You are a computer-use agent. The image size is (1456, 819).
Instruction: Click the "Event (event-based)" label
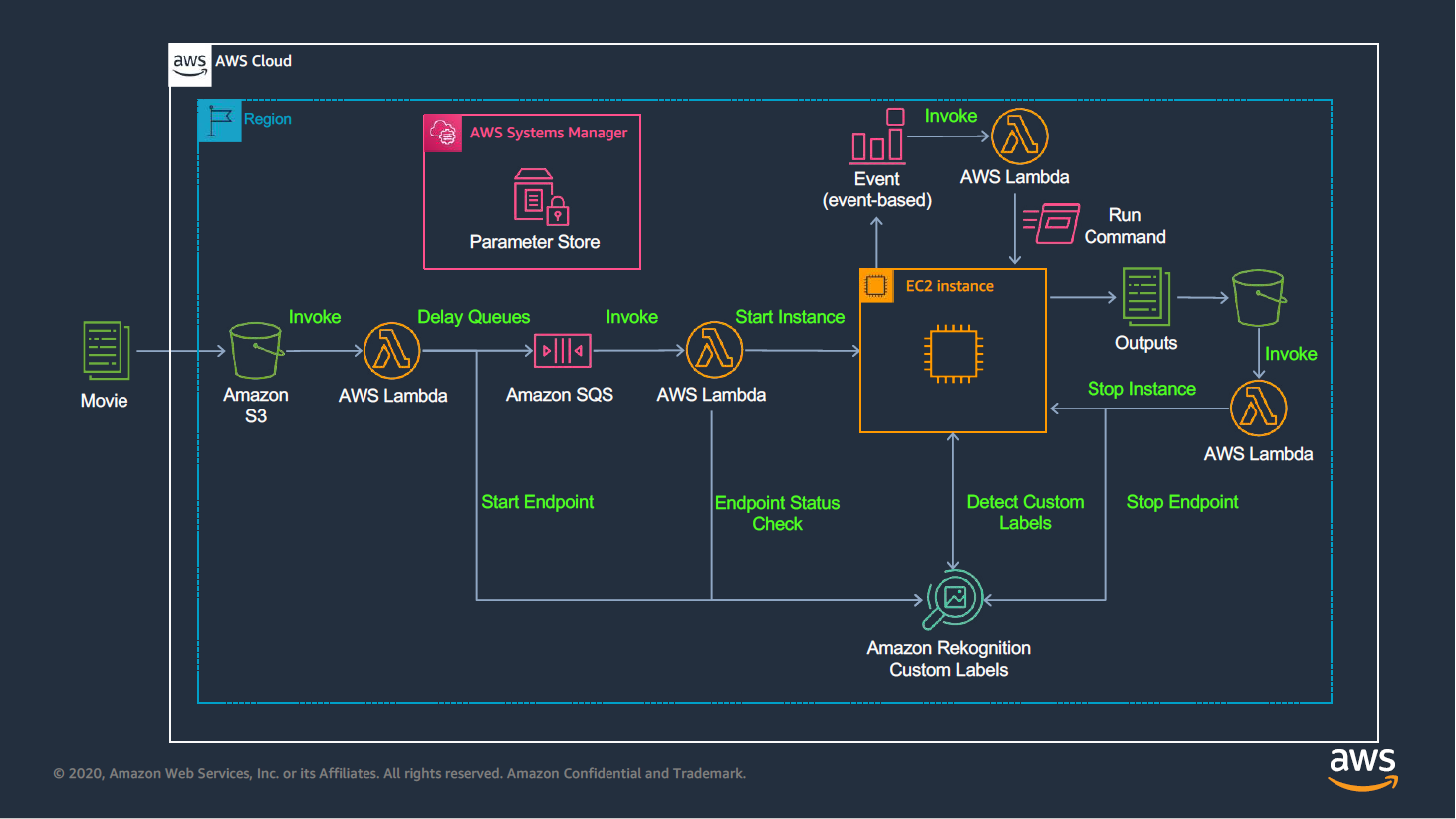click(x=877, y=189)
